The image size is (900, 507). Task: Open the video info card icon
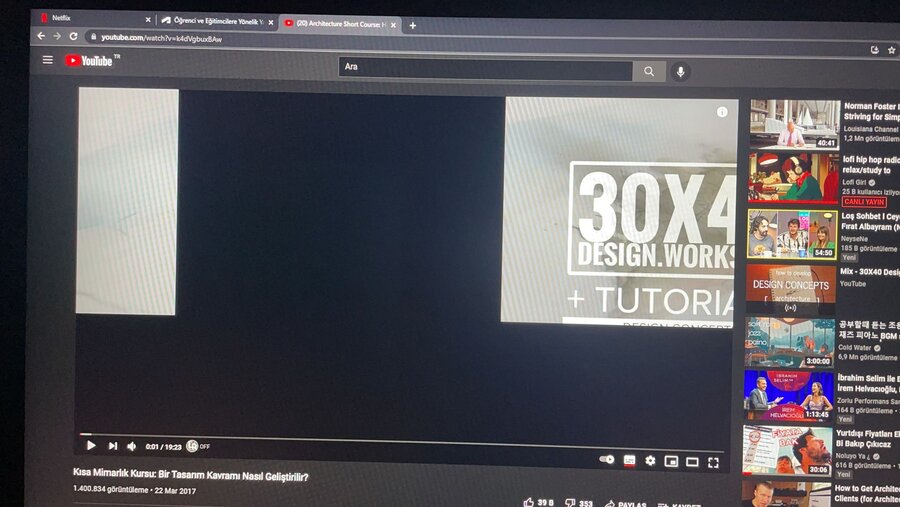[x=722, y=112]
